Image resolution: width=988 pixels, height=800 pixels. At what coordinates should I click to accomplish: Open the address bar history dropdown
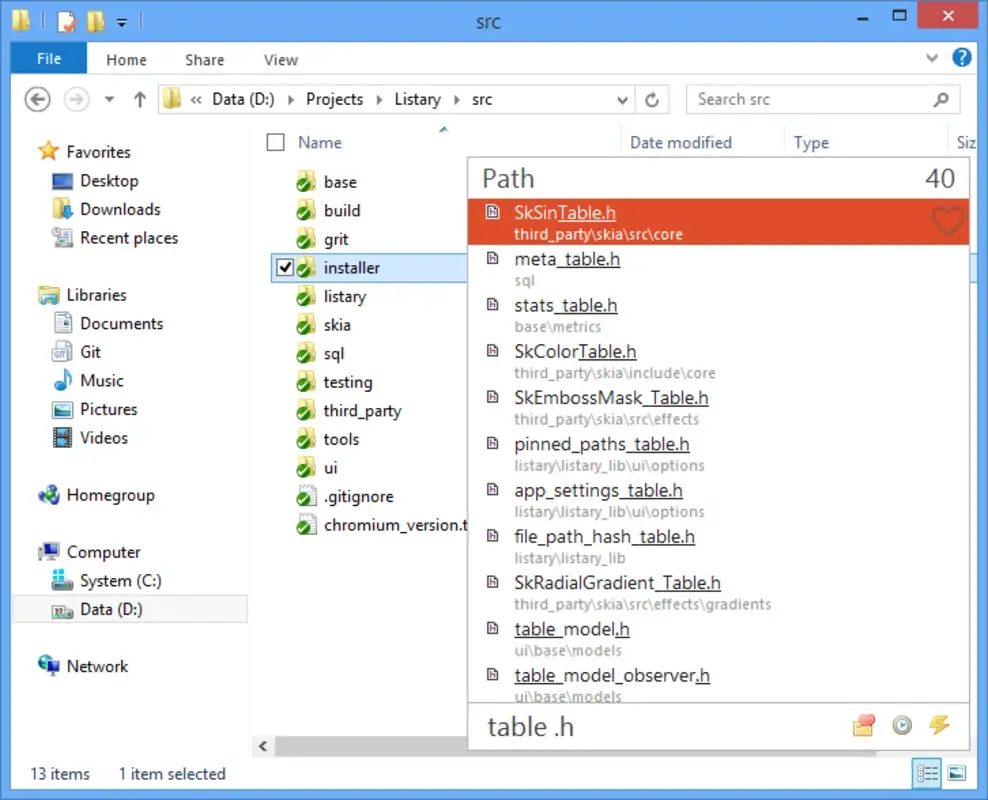coord(622,99)
